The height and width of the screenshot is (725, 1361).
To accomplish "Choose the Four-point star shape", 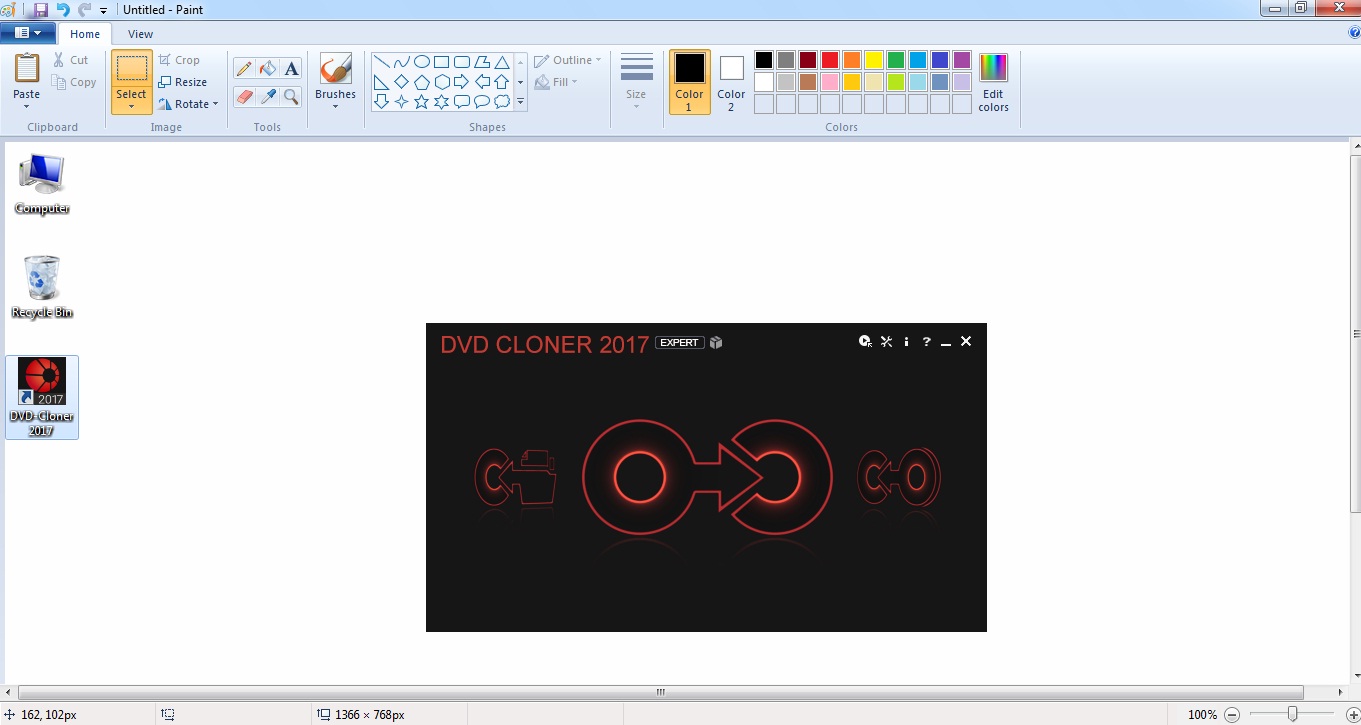I will point(402,102).
